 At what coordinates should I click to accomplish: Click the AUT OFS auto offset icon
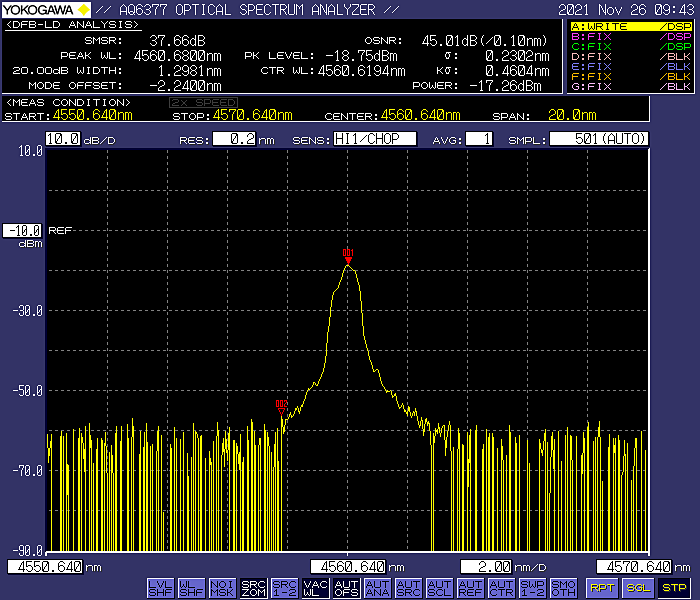coord(346,588)
